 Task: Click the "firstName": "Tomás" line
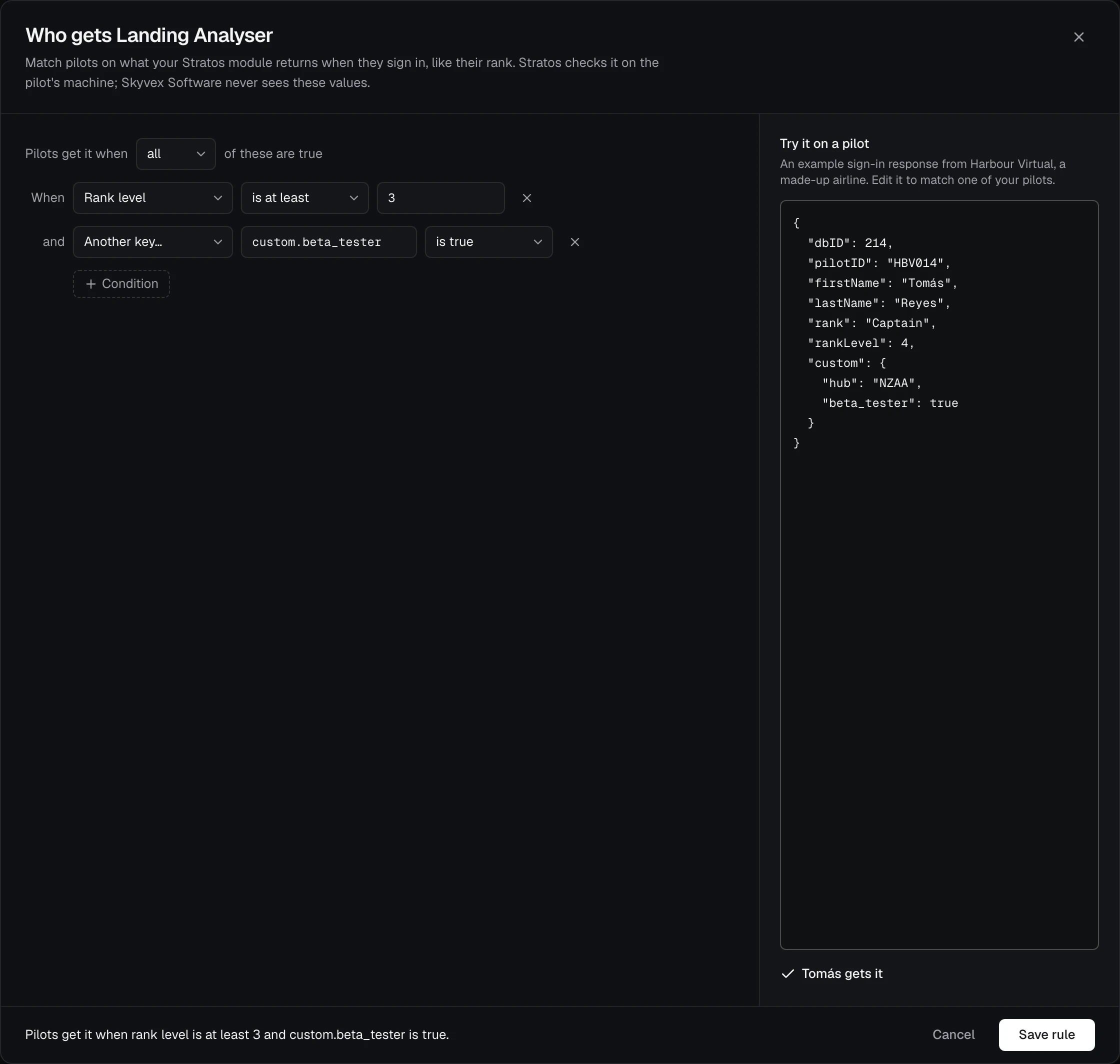tap(882, 283)
